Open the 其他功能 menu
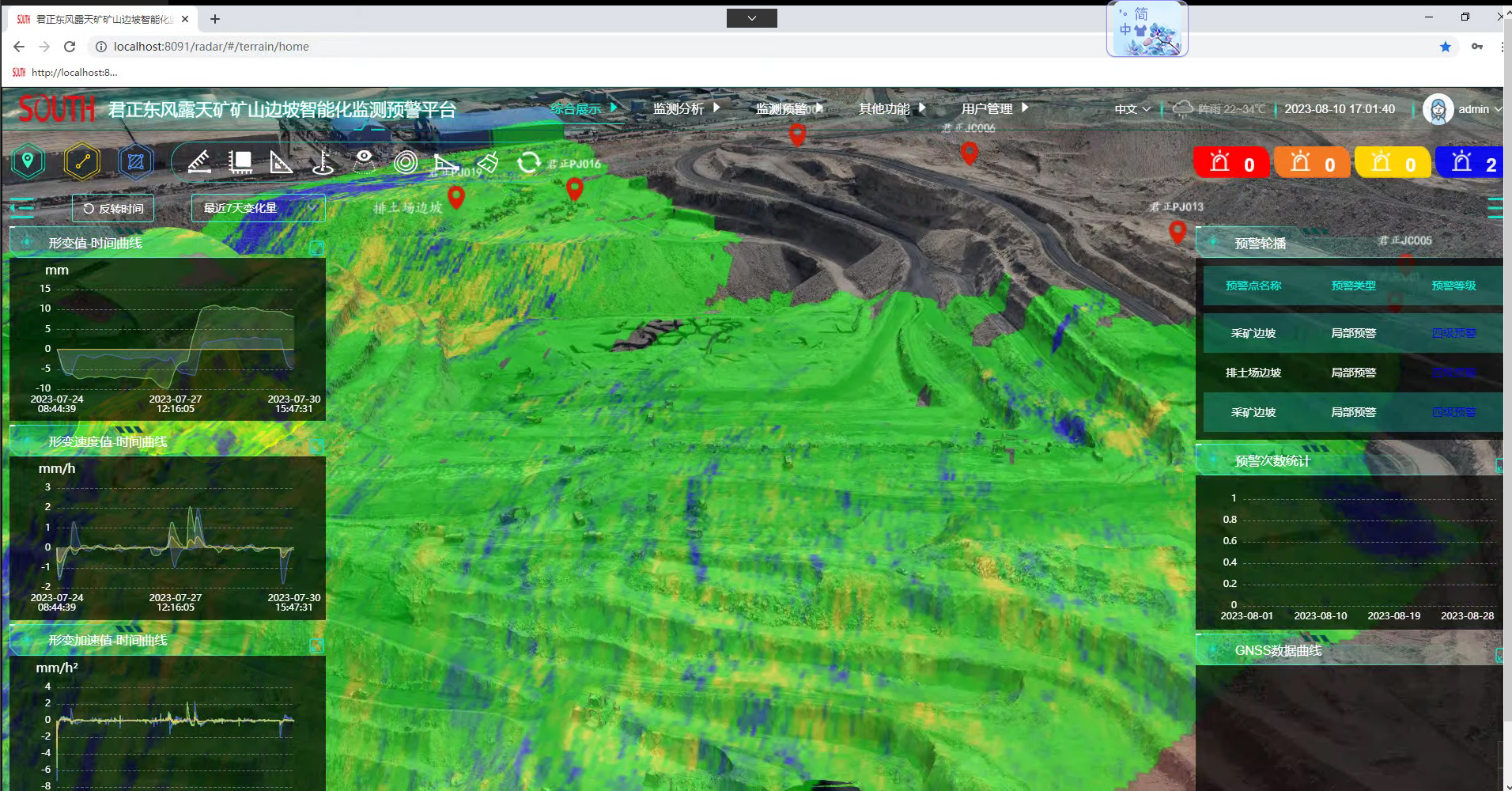 (891, 108)
